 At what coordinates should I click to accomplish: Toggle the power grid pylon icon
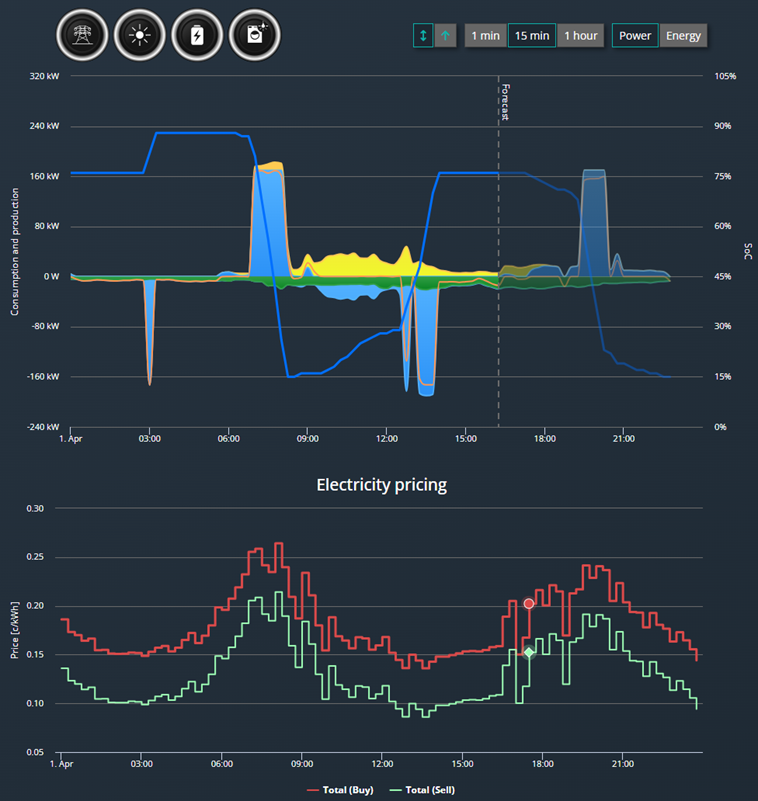[x=82, y=35]
